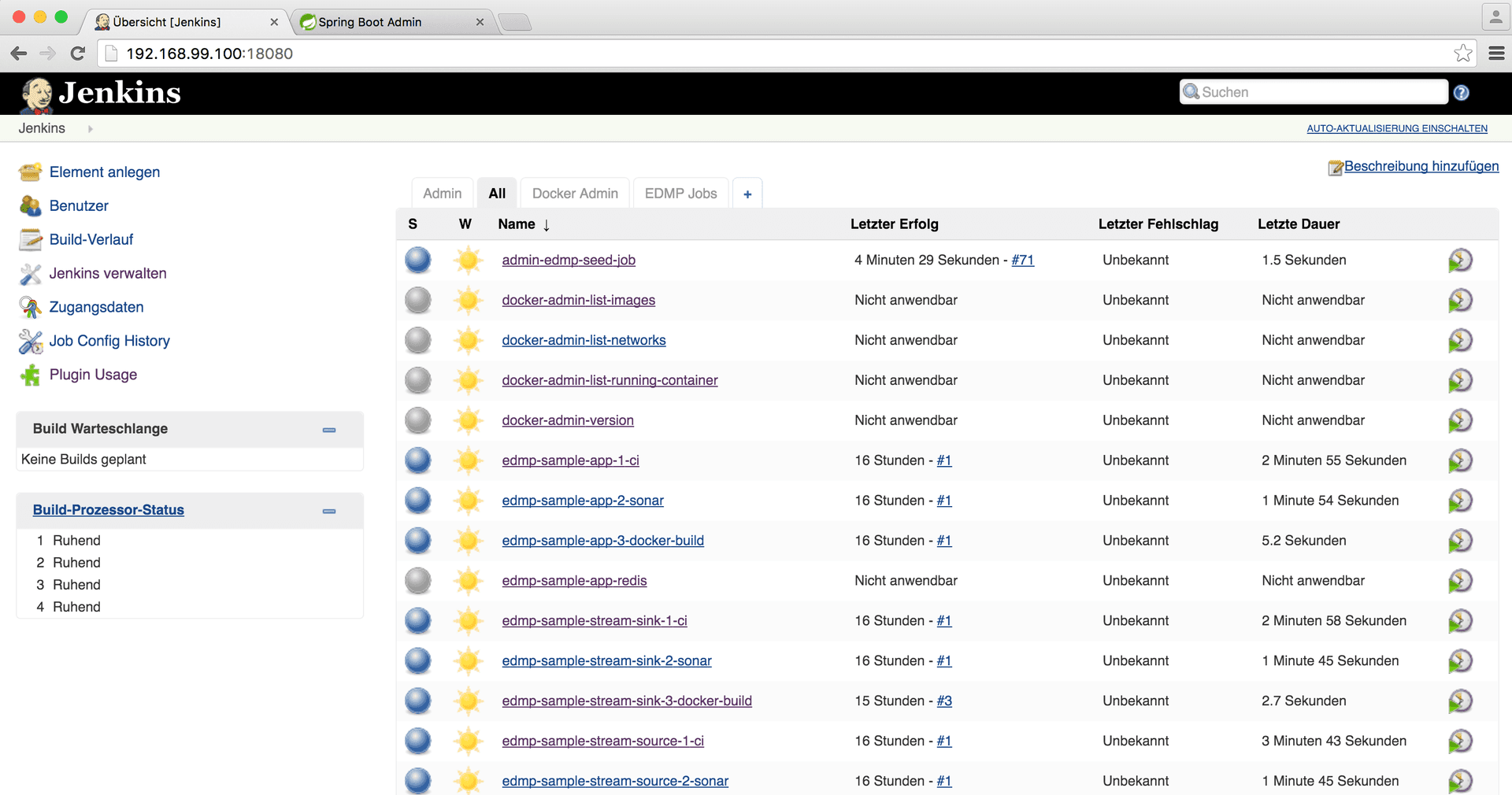Click Beschreibung hinzufügen link
This screenshot has width=1512, height=795.
(x=1421, y=167)
